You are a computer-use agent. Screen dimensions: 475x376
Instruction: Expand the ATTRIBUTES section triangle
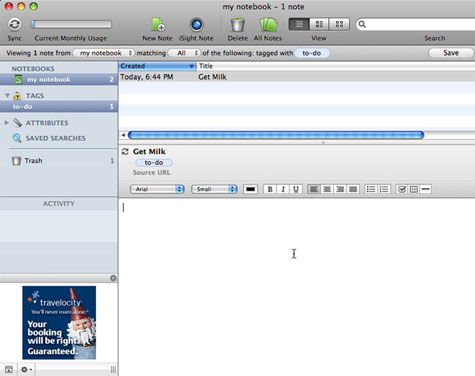pyautogui.click(x=6, y=123)
